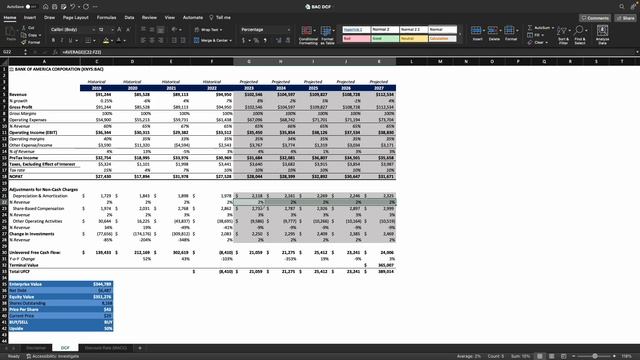The width and height of the screenshot is (640, 360).
Task: Center text horizontally in cell
Action: point(152,40)
